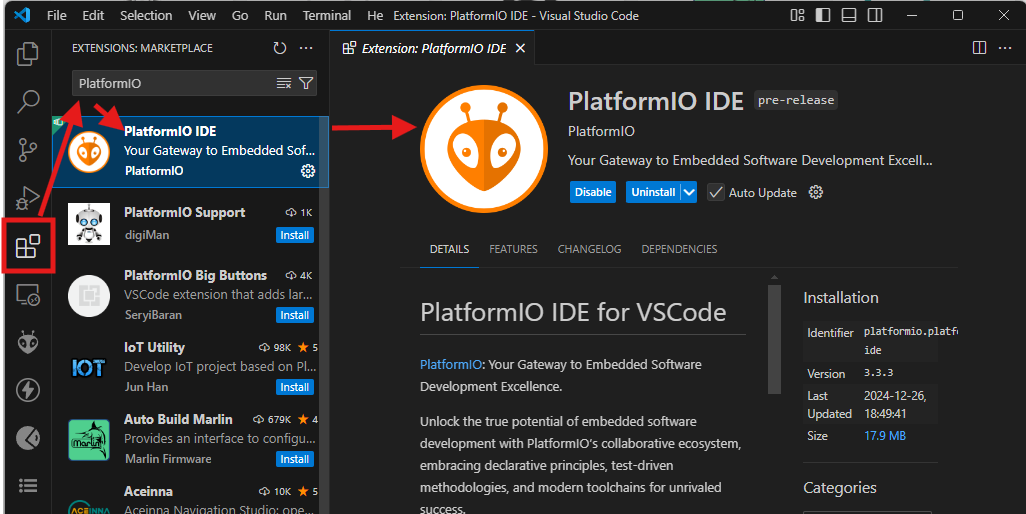
Task: Open the View menu
Action: [x=202, y=15]
